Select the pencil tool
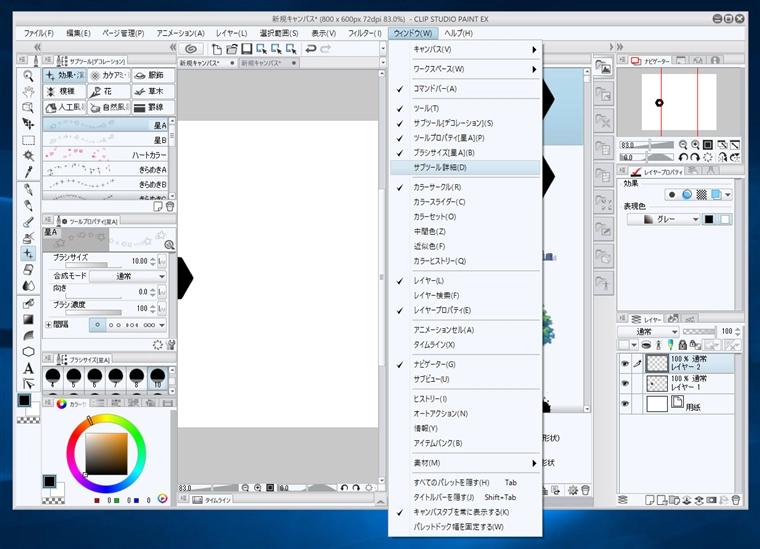Viewport: 760px width, 549px height. pos(28,205)
